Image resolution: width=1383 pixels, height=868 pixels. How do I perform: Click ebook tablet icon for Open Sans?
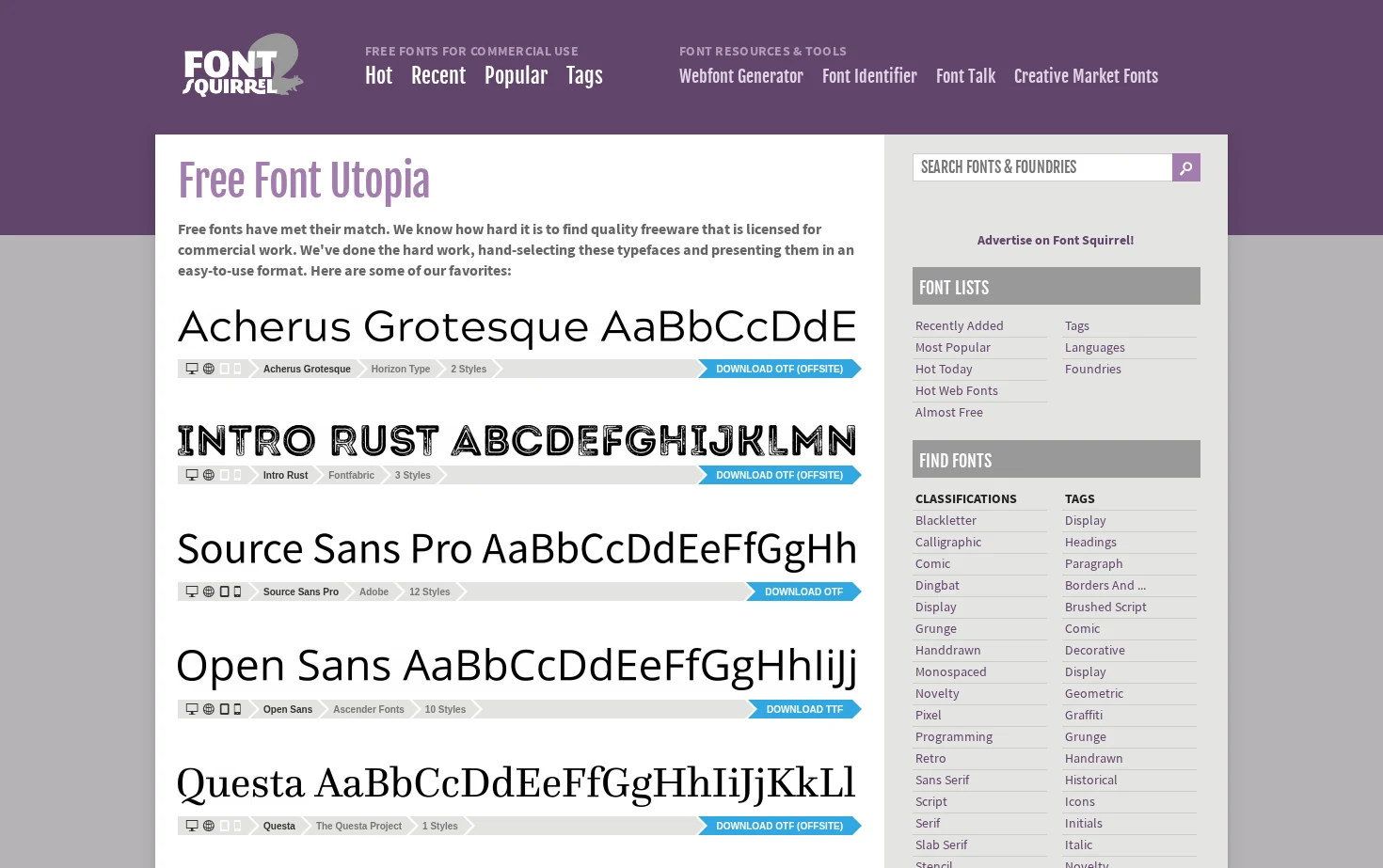(x=225, y=709)
